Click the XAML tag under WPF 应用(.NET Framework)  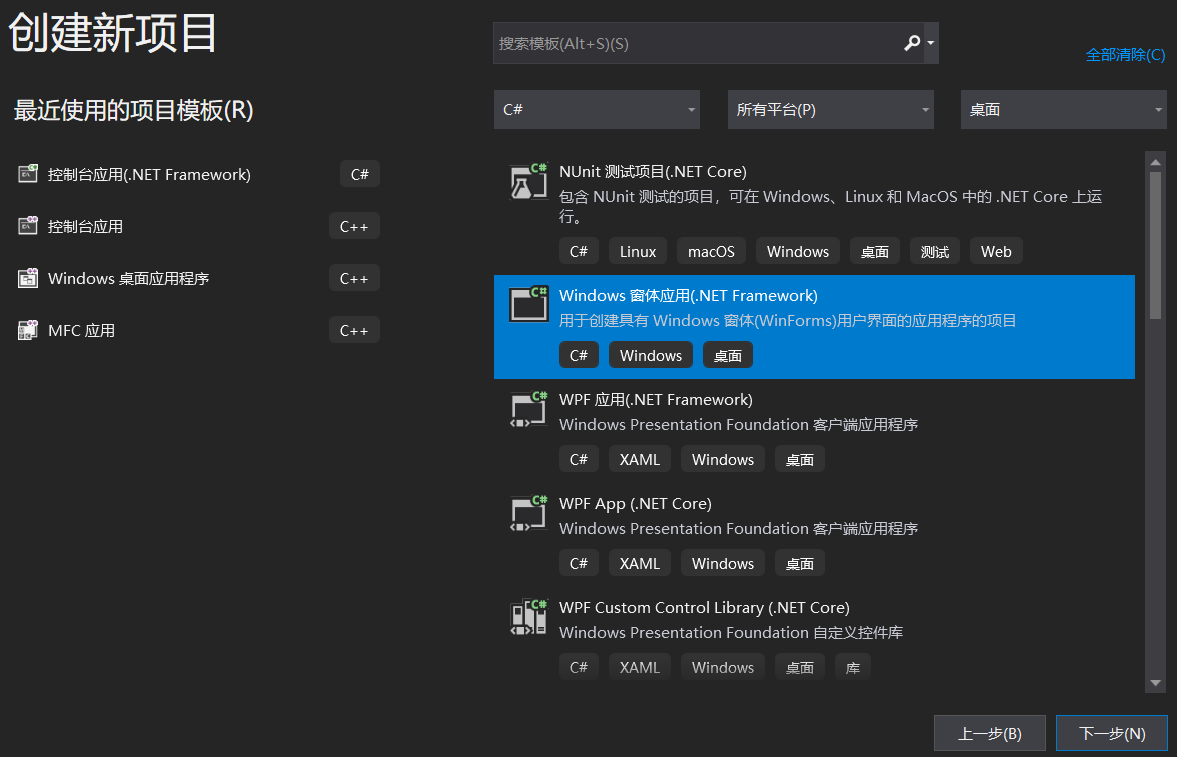click(640, 459)
